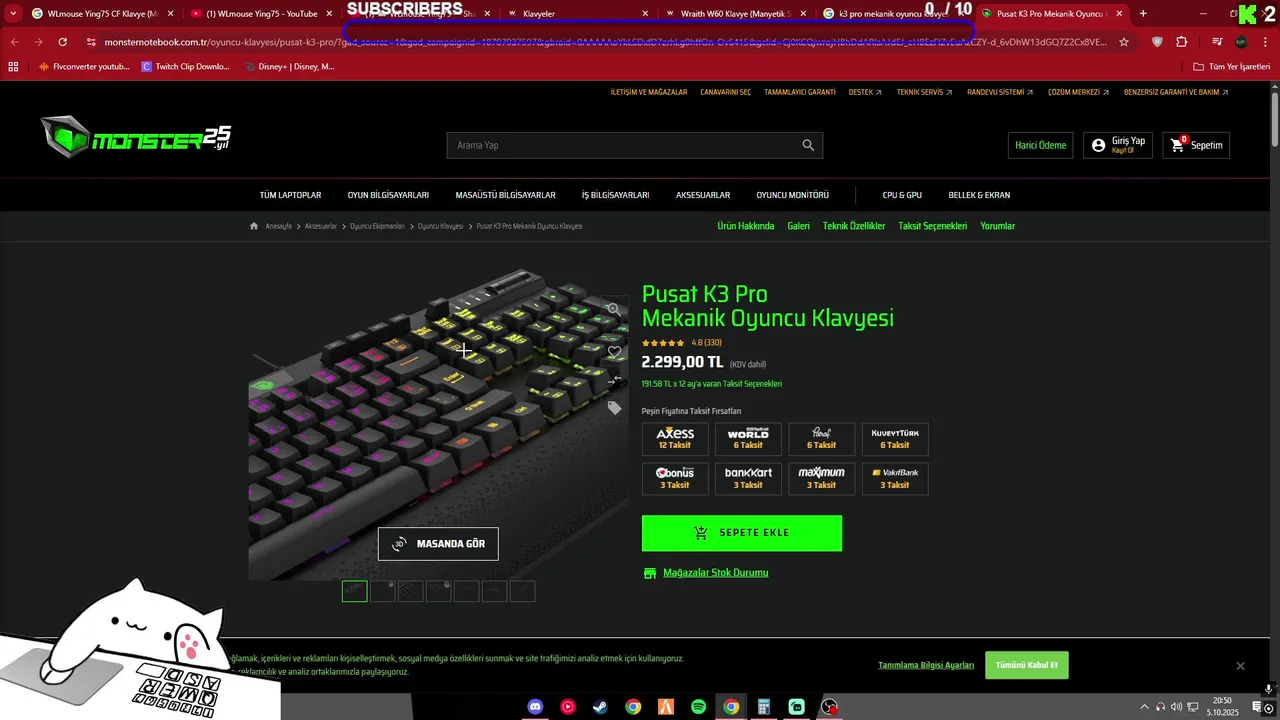The height and width of the screenshot is (720, 1280).
Task: Click the search magnifier icon
Action: [808, 145]
